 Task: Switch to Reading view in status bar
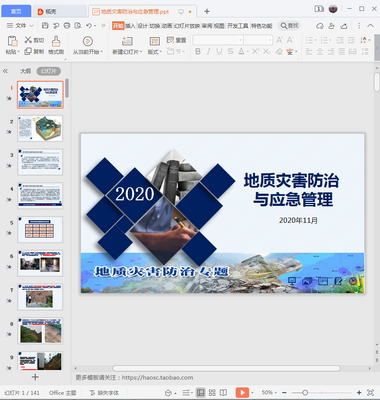pos(223,393)
